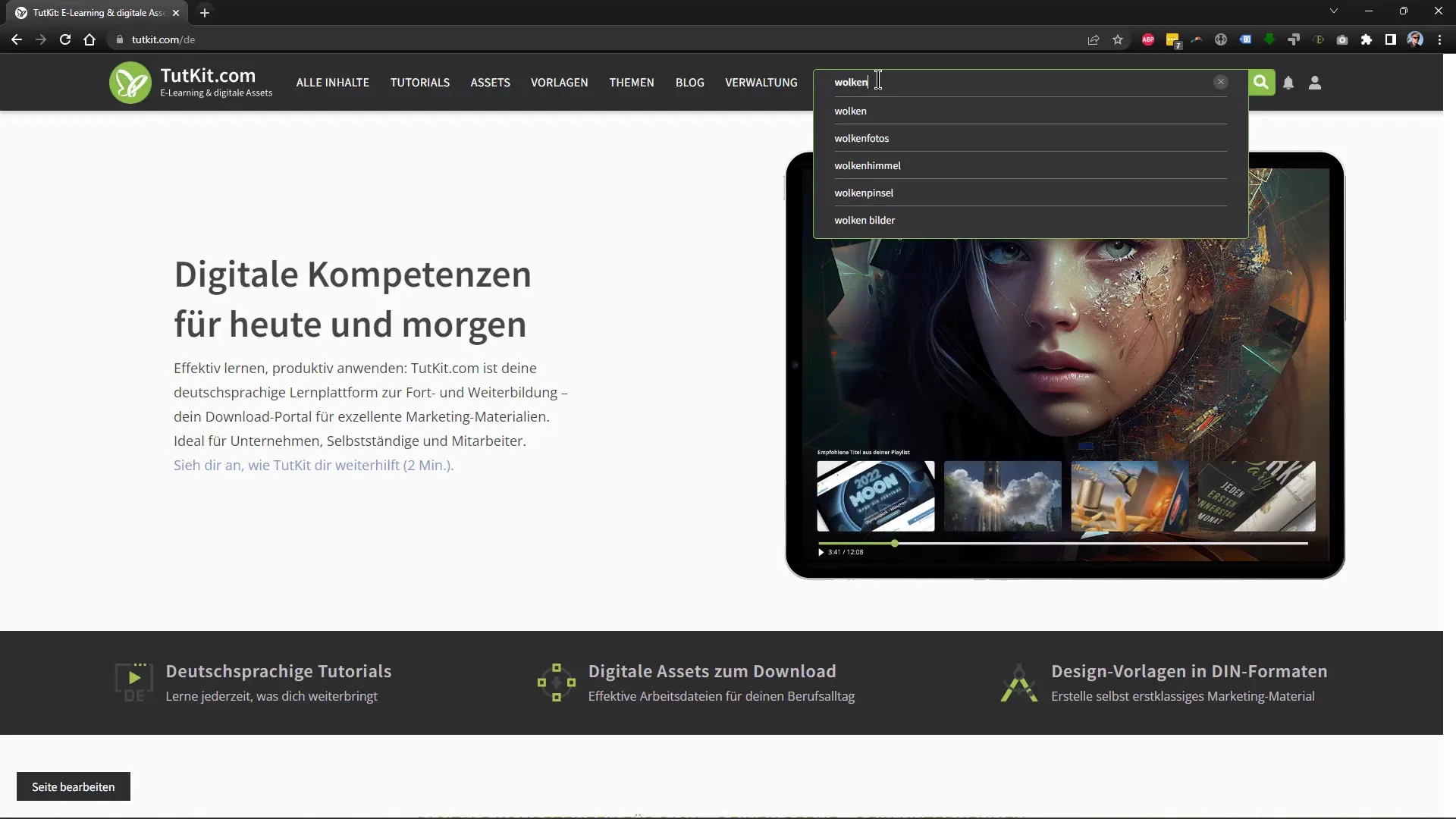Click the share page icon in address bar
1456x819 pixels.
coord(1094,39)
